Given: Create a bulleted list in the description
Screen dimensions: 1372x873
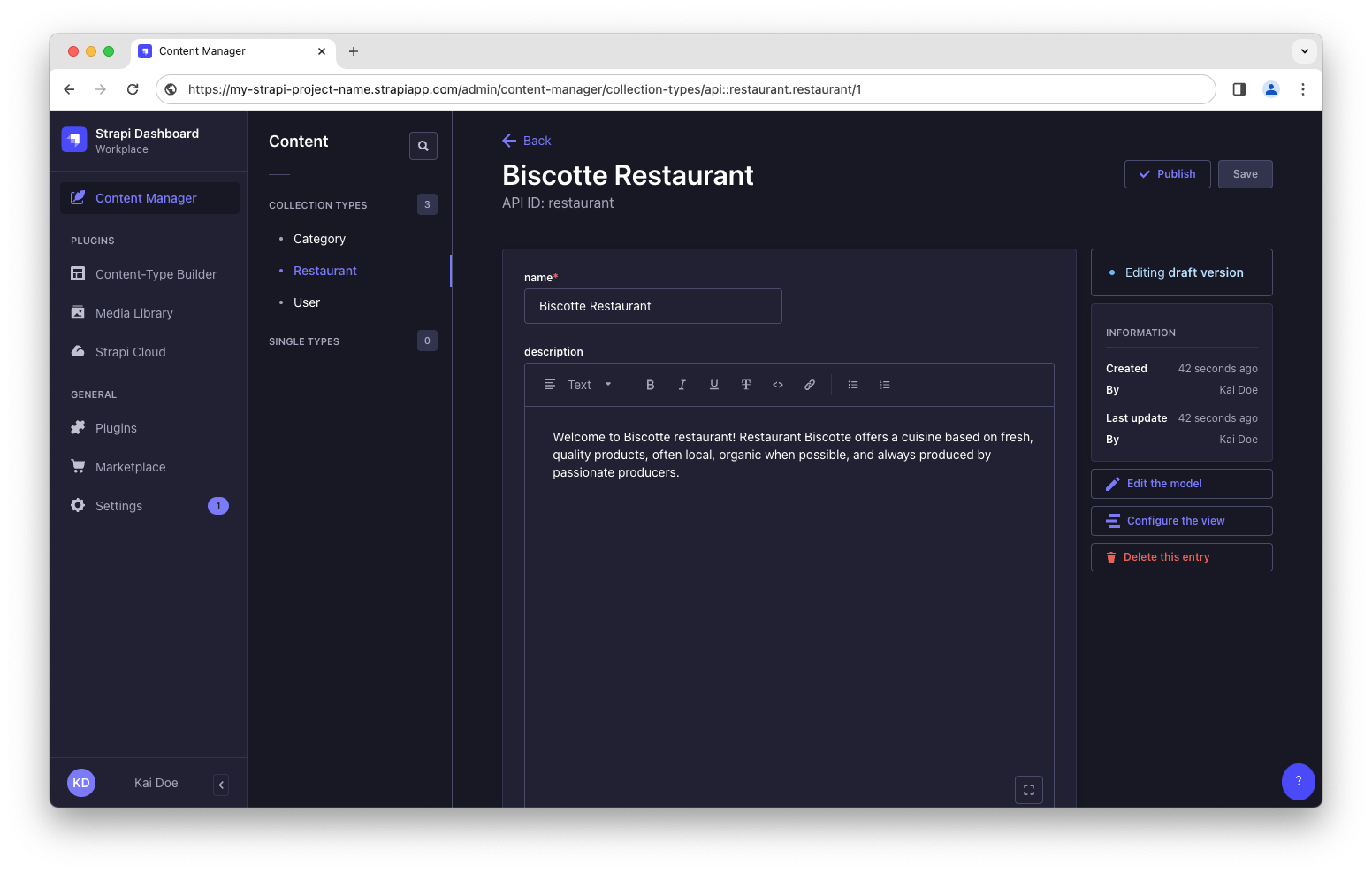Looking at the screenshot, I should pos(852,384).
